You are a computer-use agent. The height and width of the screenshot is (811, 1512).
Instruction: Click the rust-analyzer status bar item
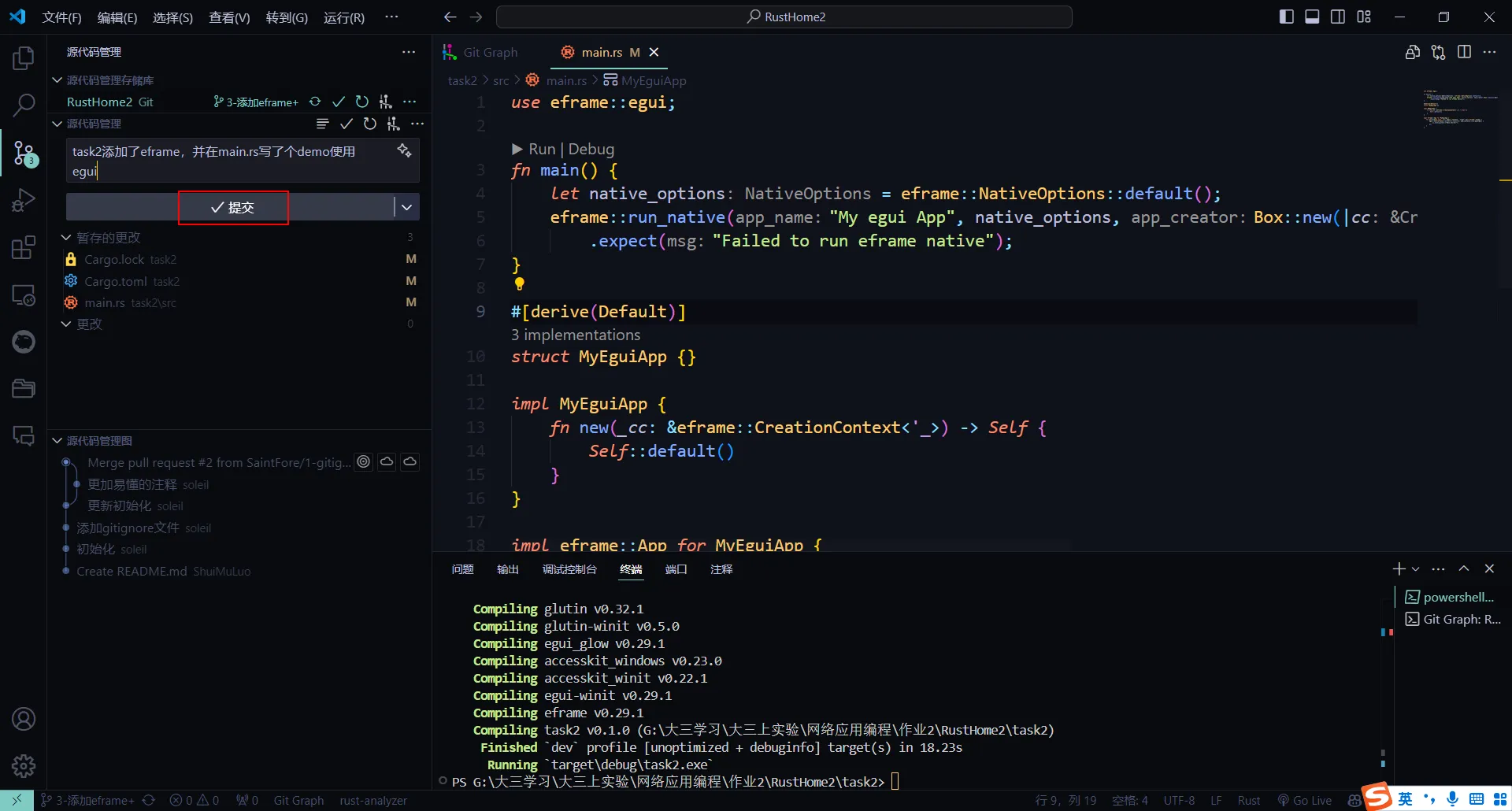tap(373, 800)
